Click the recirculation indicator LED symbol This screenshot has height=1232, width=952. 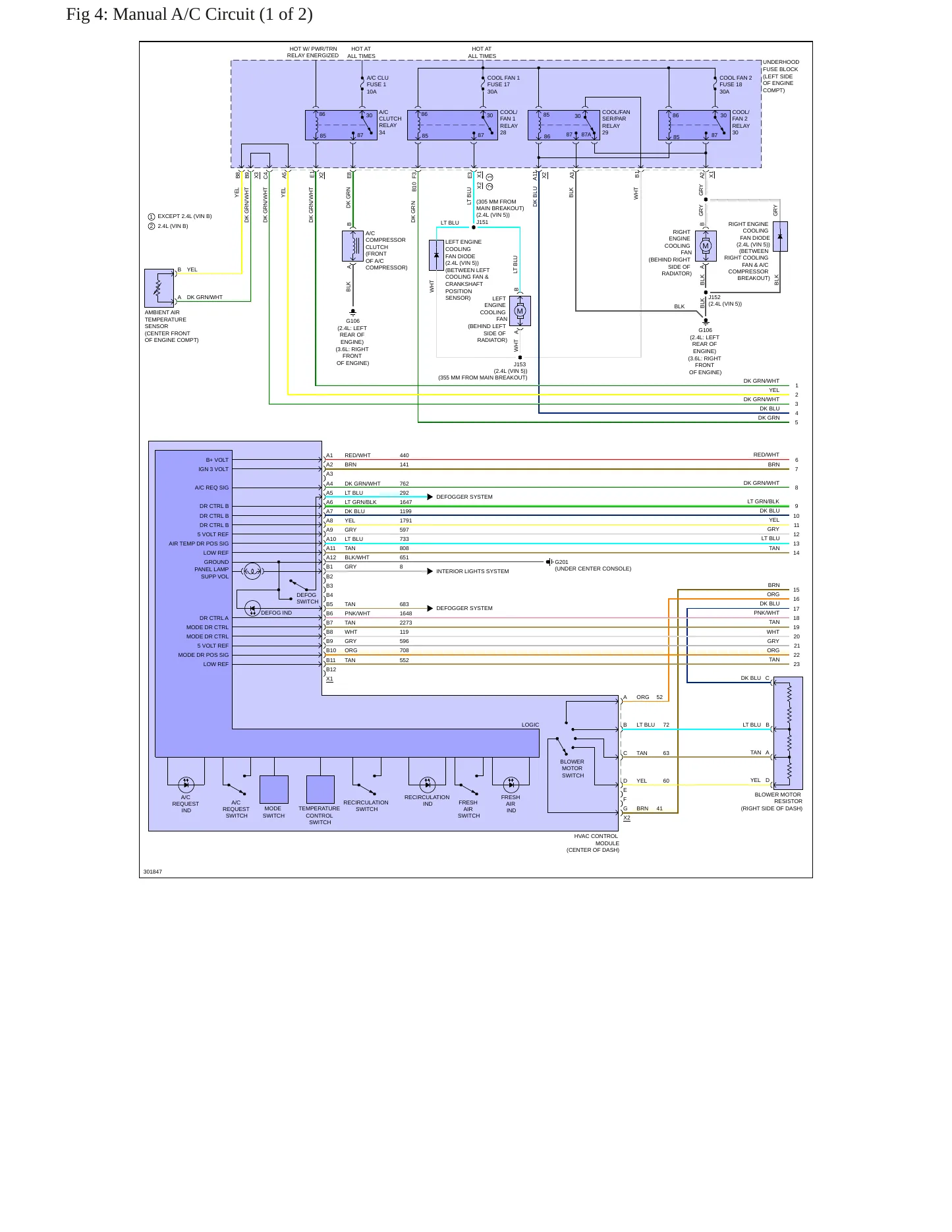(428, 784)
